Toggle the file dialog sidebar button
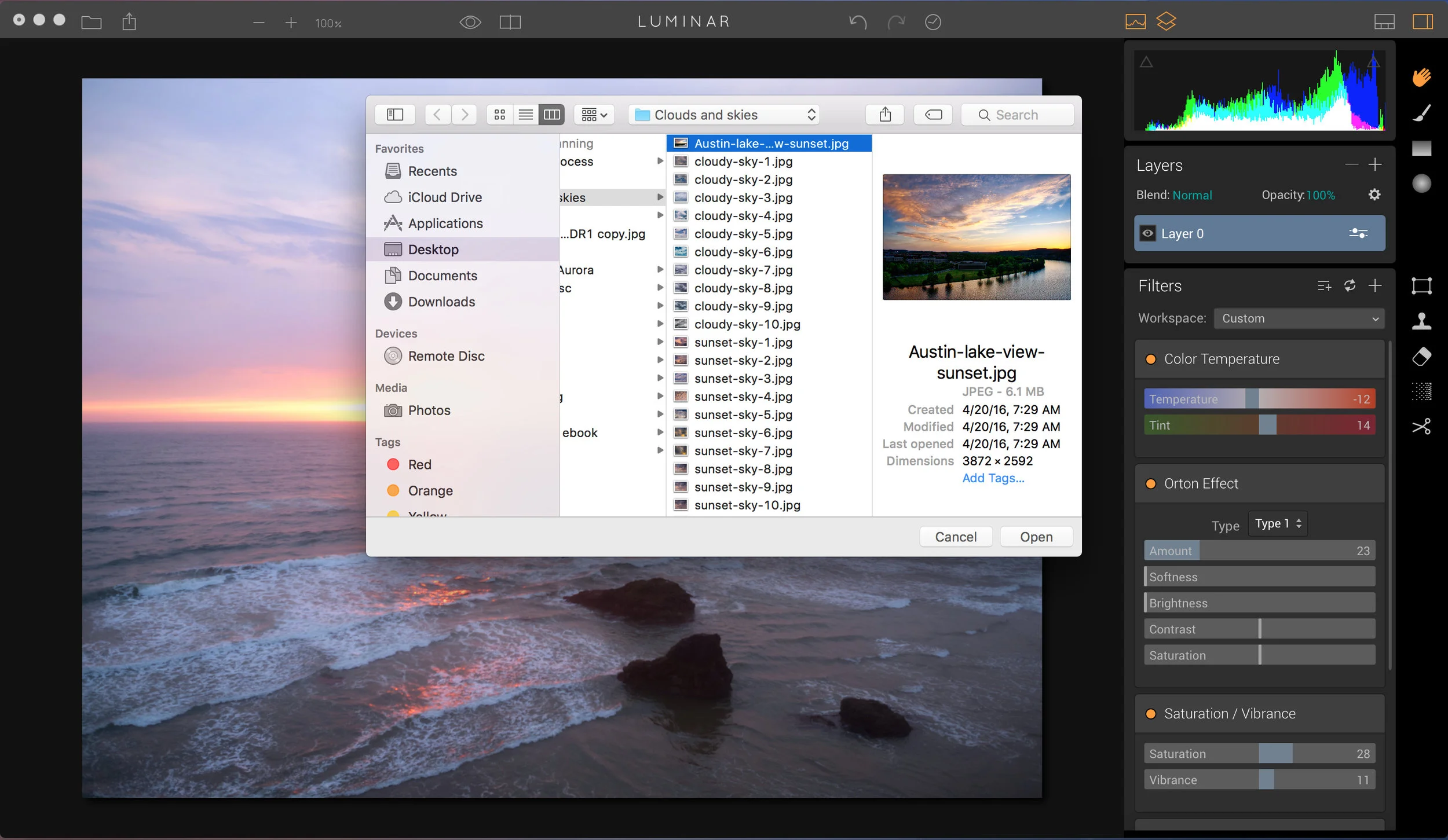The width and height of the screenshot is (1448, 840). pos(394,115)
